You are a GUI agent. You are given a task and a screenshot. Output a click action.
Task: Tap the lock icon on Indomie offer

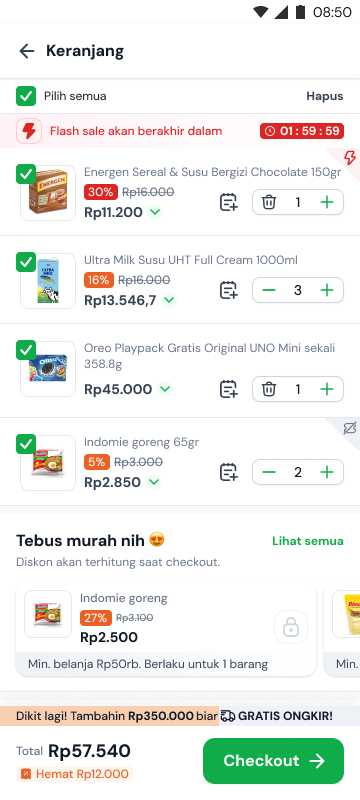coord(291,627)
